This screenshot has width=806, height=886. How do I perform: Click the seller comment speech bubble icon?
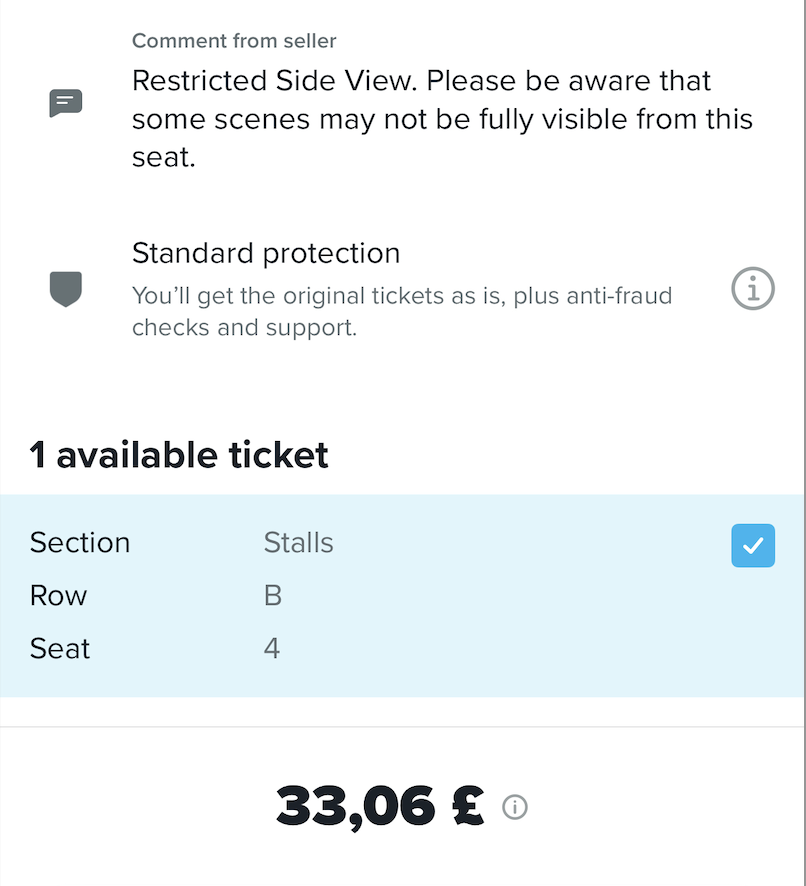66,102
